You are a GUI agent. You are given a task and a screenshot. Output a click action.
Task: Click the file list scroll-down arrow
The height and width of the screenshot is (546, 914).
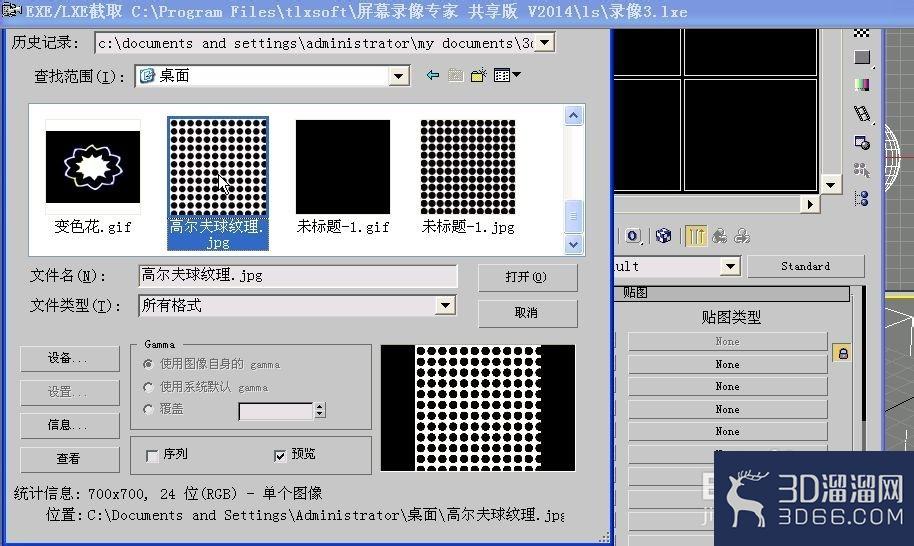tap(574, 244)
